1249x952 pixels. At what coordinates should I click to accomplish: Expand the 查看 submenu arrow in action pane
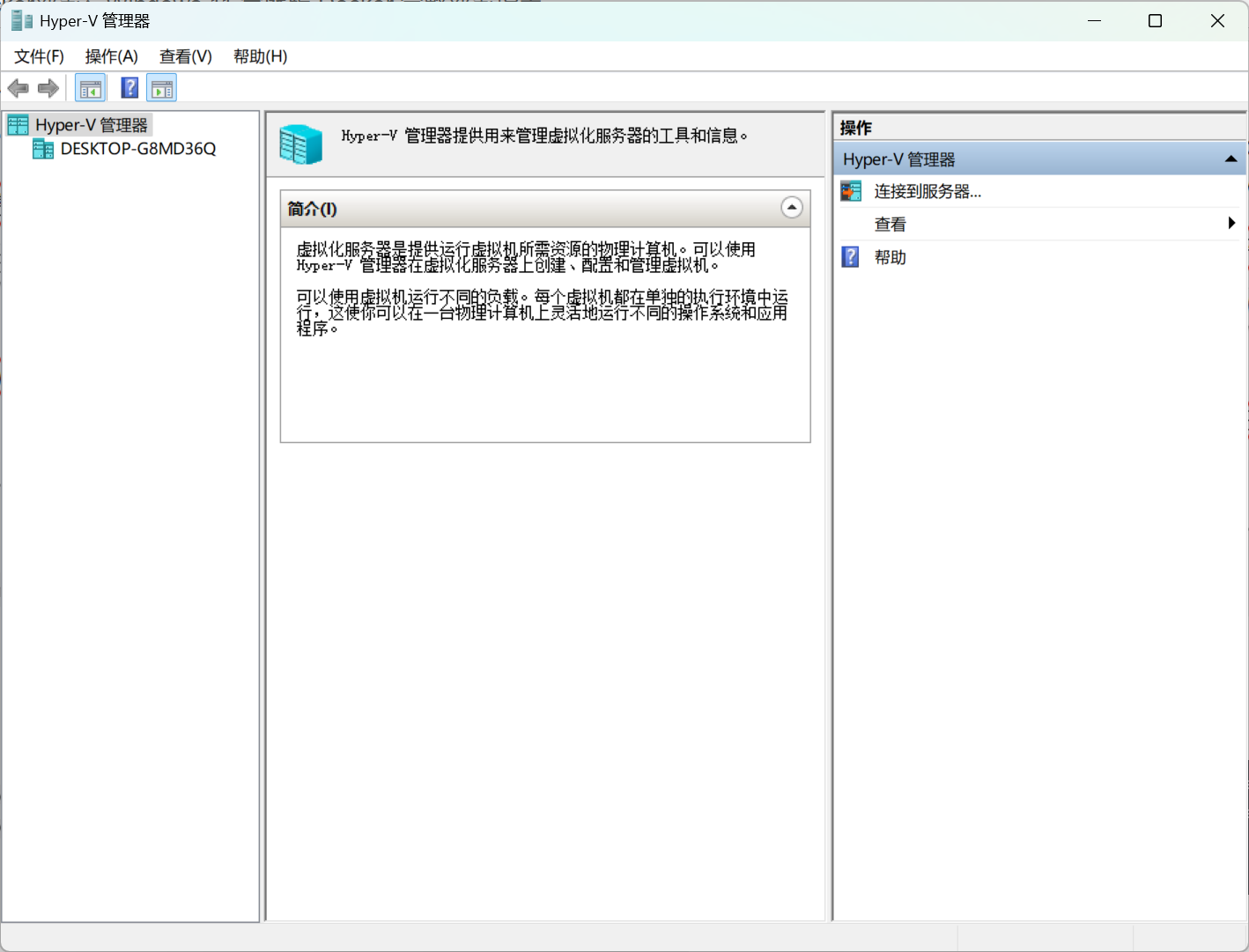[1231, 223]
